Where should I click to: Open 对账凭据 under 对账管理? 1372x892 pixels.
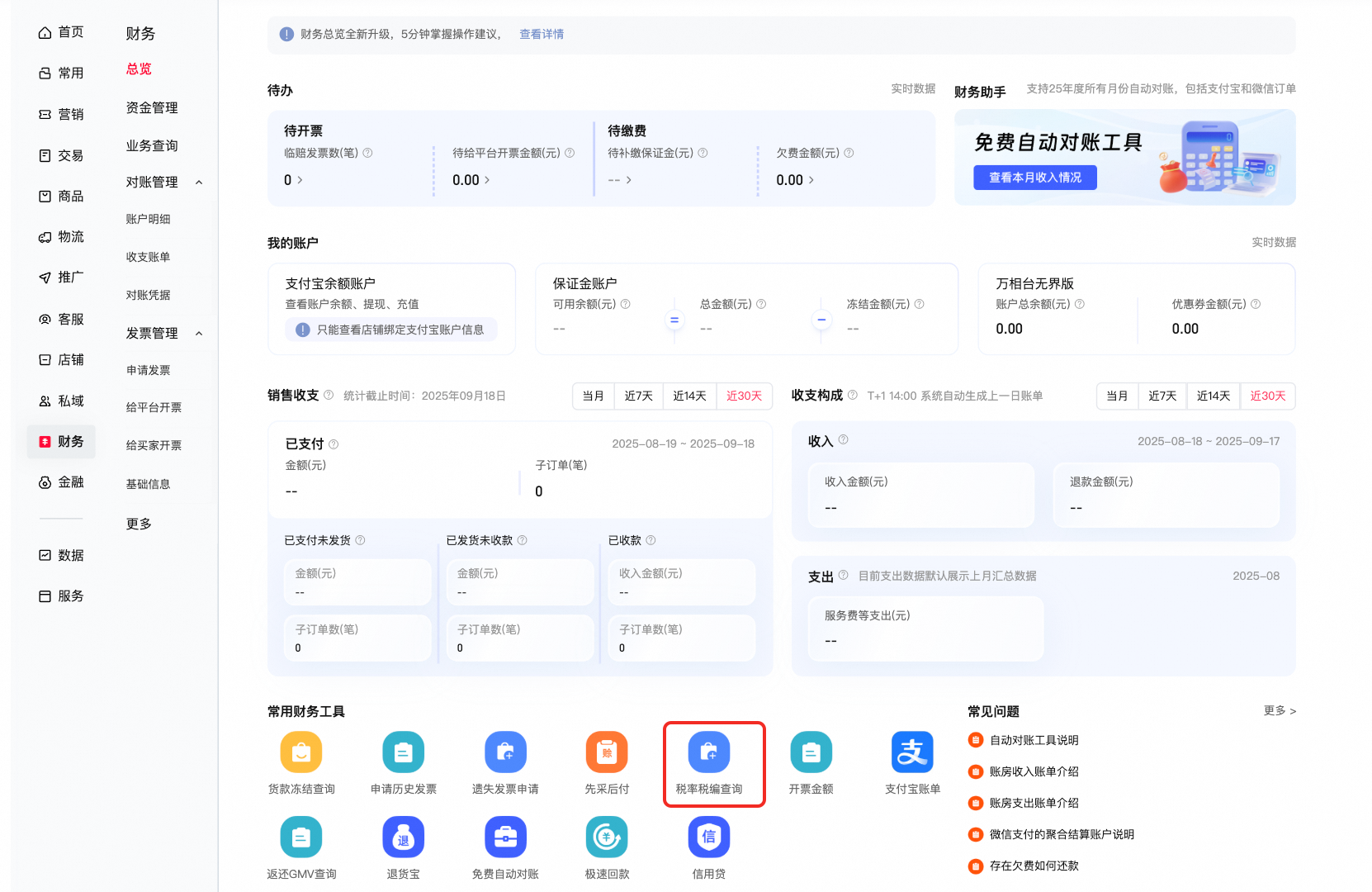[x=149, y=296]
